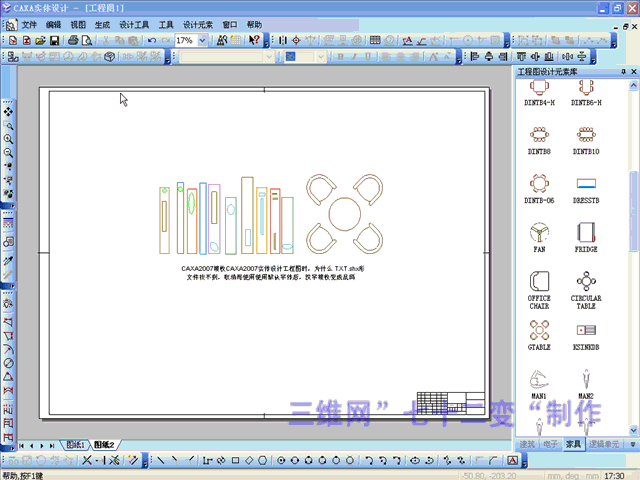Switch to 家具 library tab
This screenshot has height=480, width=640.
[x=573, y=444]
